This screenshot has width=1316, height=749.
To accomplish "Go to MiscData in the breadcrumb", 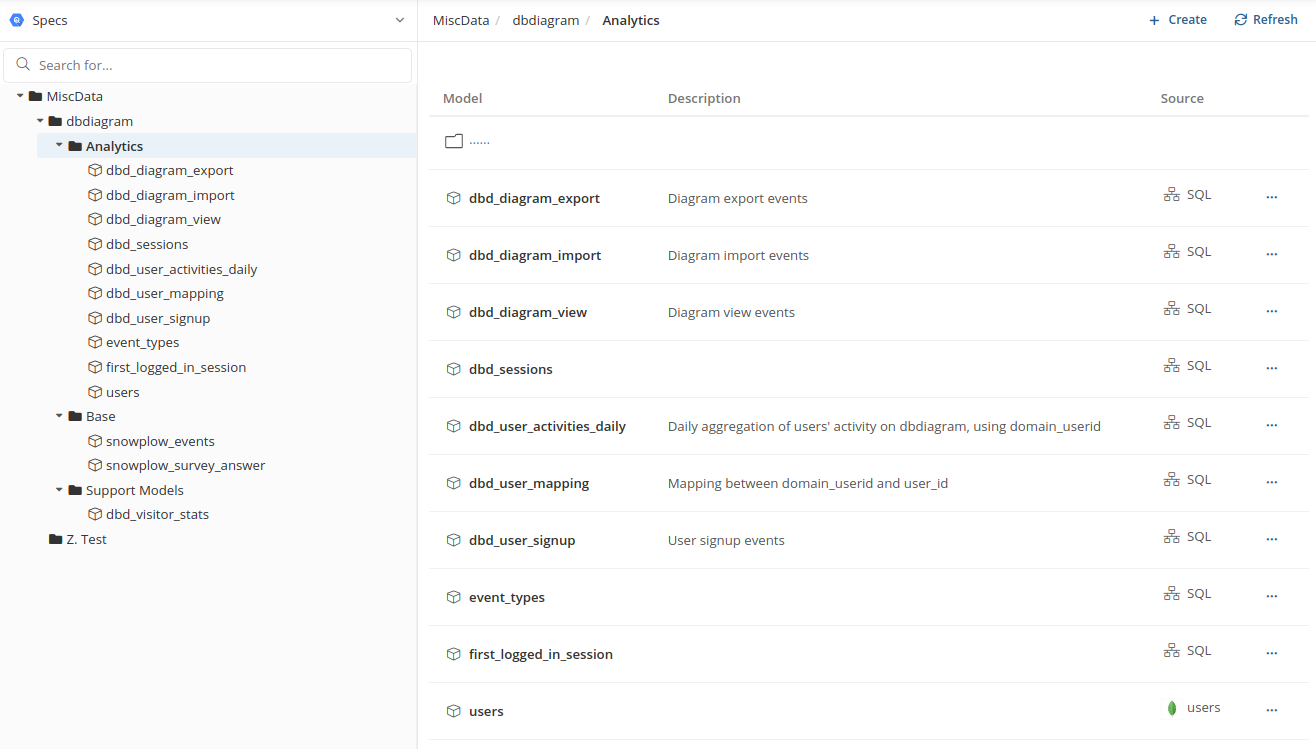I will pyautogui.click(x=461, y=20).
